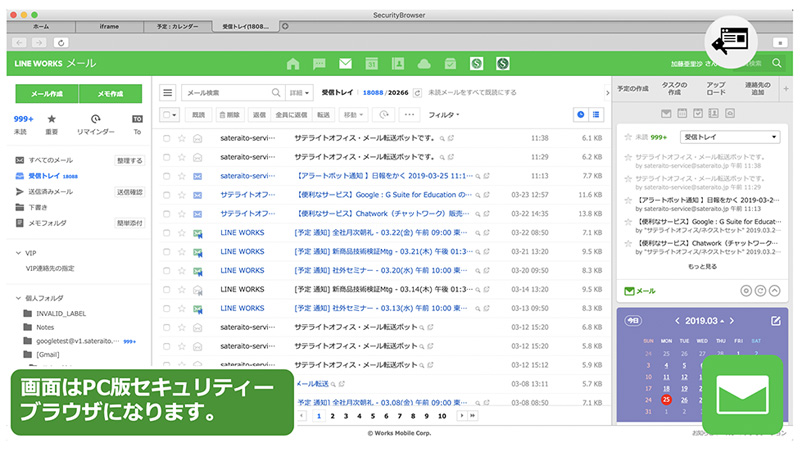Check the 11:38 sateraito mail checkbox
The width and height of the screenshot is (800, 460).
(x=166, y=138)
